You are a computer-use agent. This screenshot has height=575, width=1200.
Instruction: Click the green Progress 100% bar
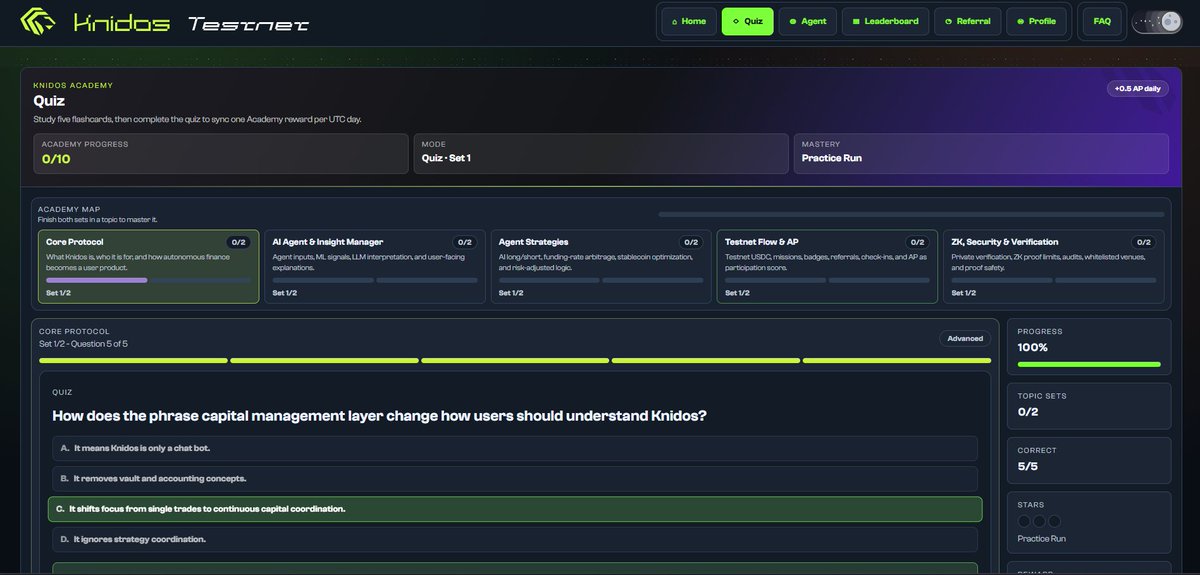click(1089, 364)
